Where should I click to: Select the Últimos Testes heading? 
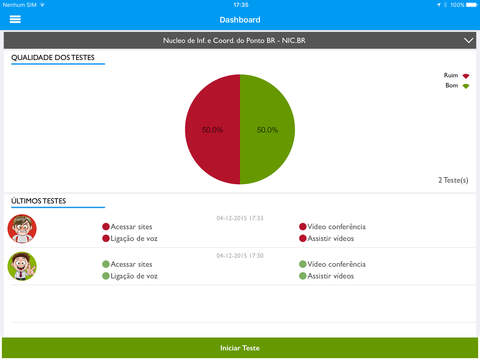pyautogui.click(x=39, y=201)
